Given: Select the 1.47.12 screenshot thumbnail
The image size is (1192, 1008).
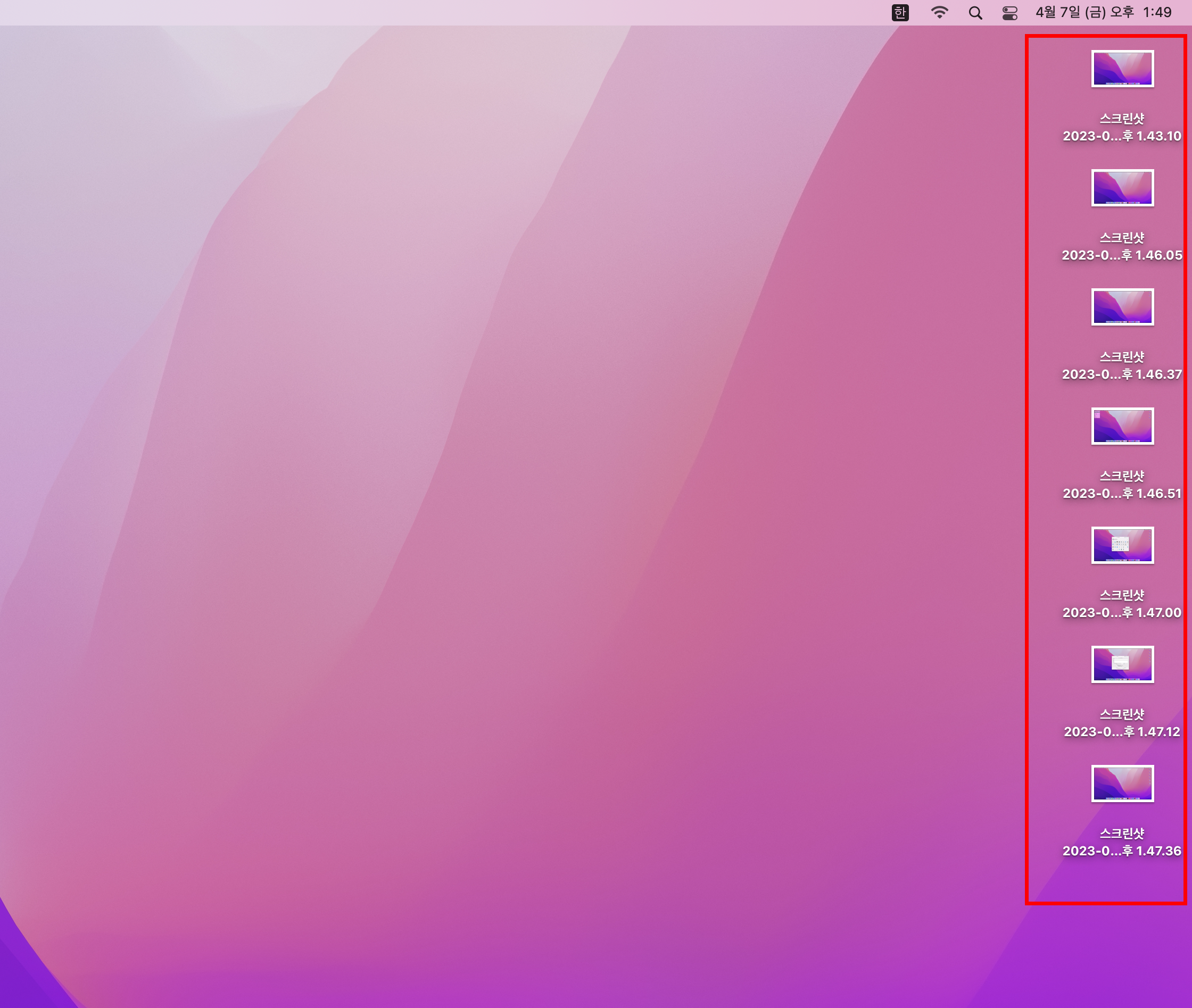Looking at the screenshot, I should point(1122,664).
